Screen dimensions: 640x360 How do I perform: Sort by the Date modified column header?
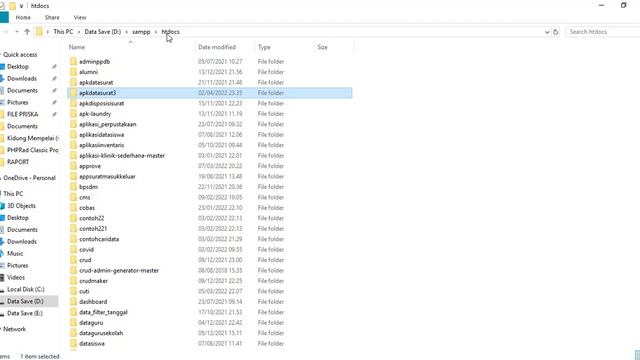(x=217, y=47)
